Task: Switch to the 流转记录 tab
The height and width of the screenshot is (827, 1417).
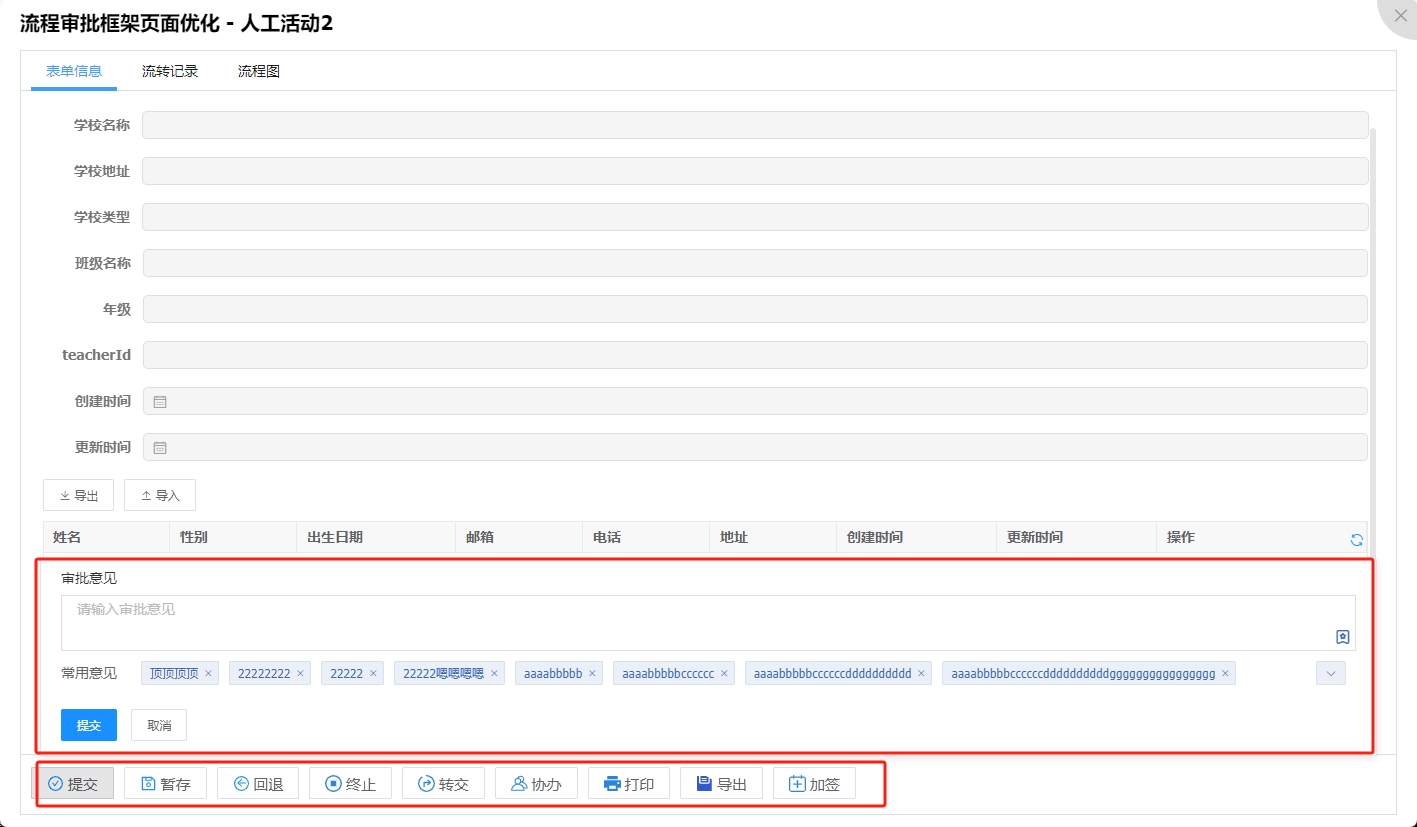Action: [x=170, y=71]
